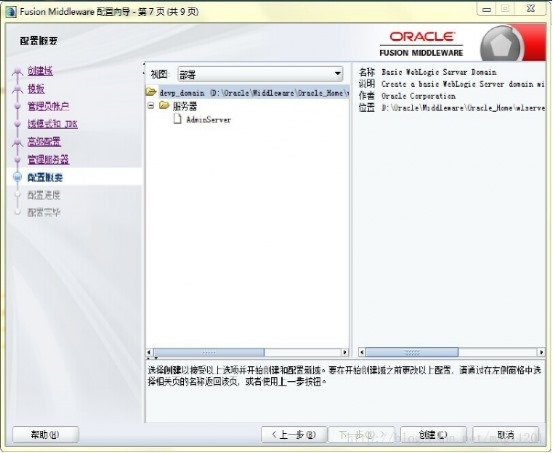Click the Oracle Fusion Middleware logo
Viewport: 553px width, 453px height.
coord(421,44)
